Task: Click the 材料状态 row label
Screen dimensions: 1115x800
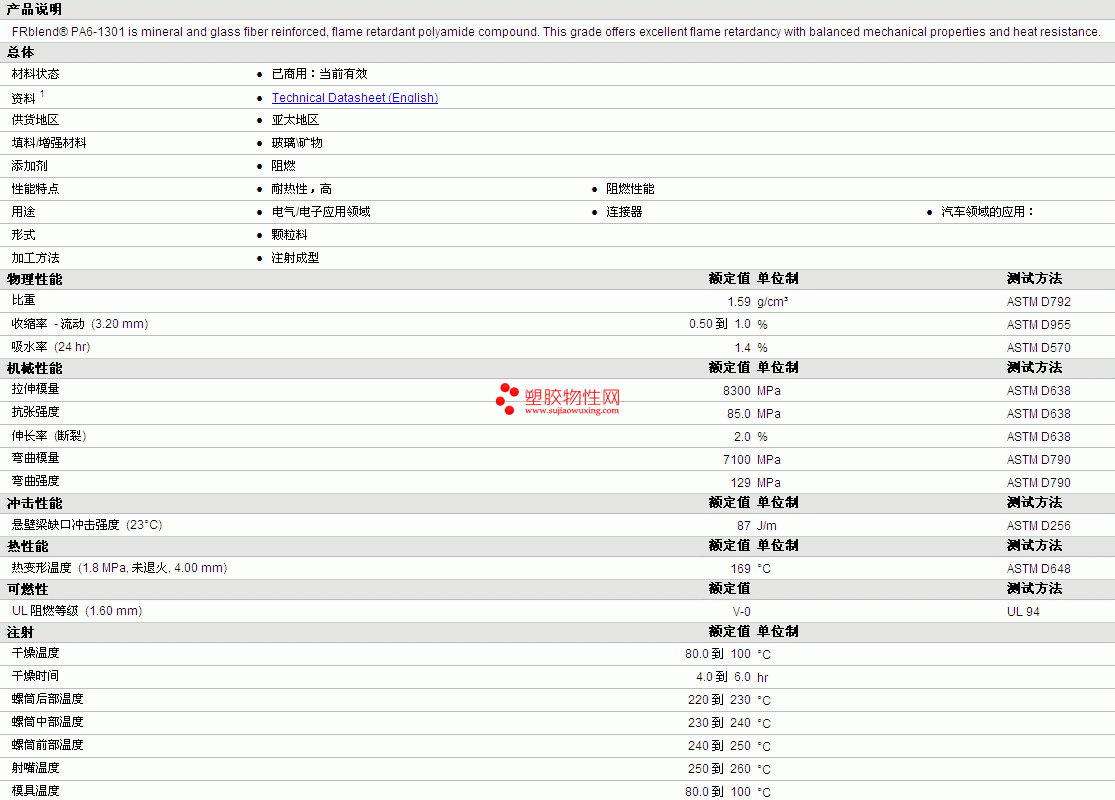Action: click(36, 74)
